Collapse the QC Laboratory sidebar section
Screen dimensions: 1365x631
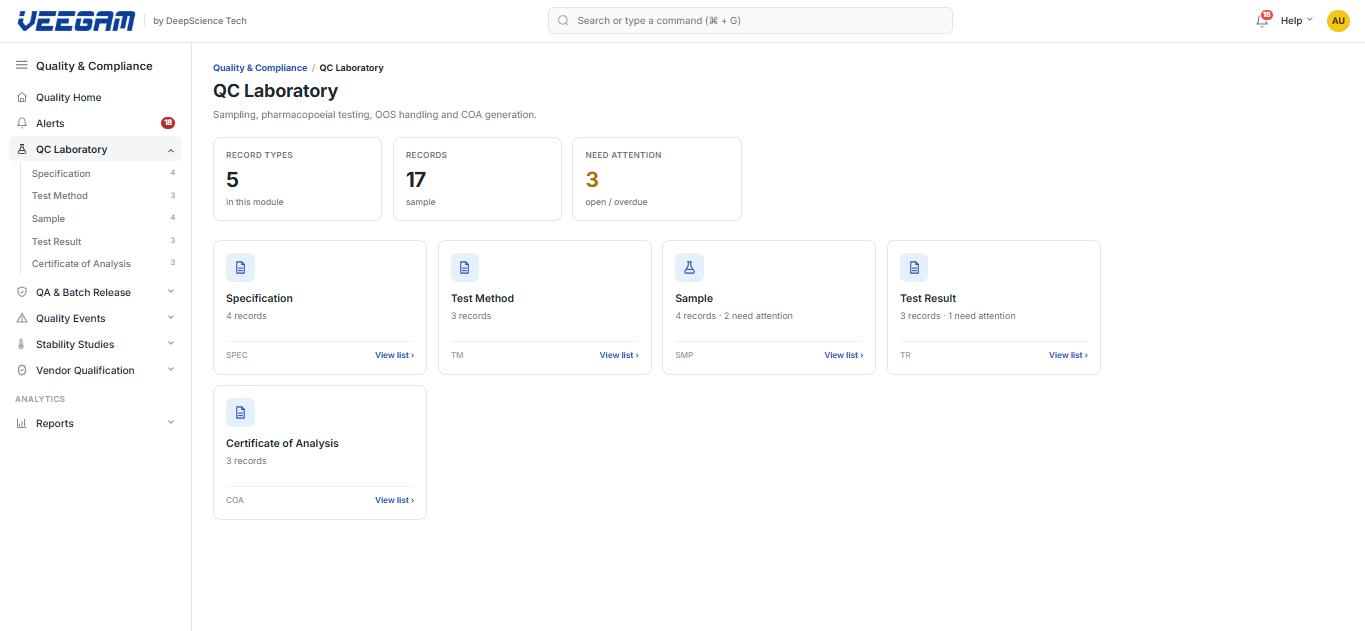(x=171, y=150)
